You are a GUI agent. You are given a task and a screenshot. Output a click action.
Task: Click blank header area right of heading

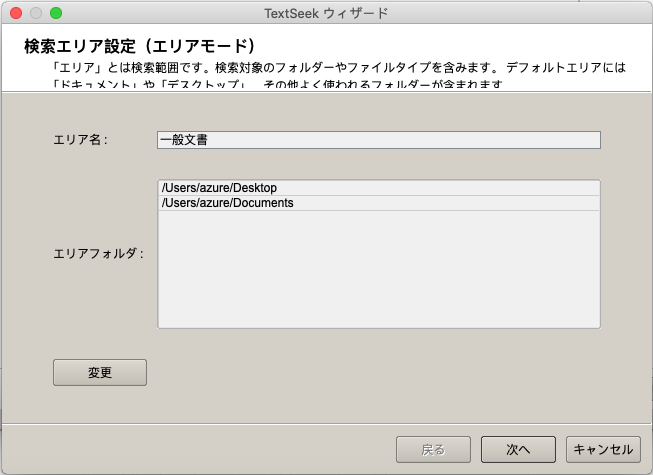[x=450, y=46]
